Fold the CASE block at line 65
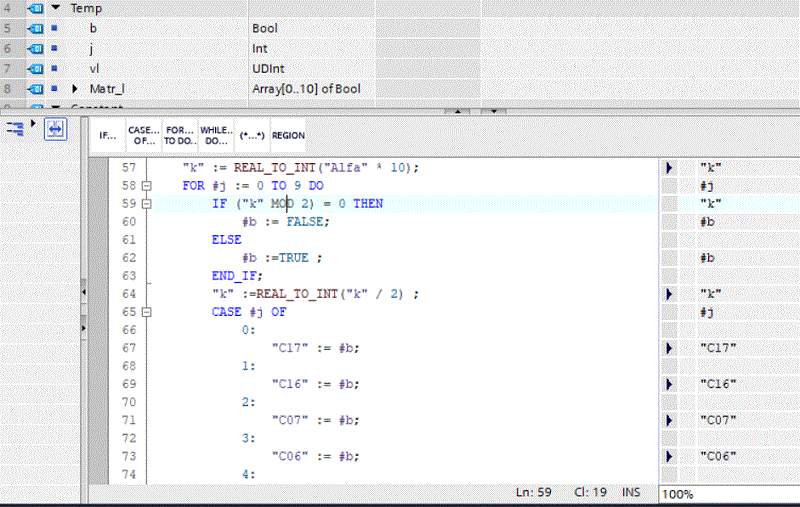Viewport: 800px width, 507px height. coord(146,312)
